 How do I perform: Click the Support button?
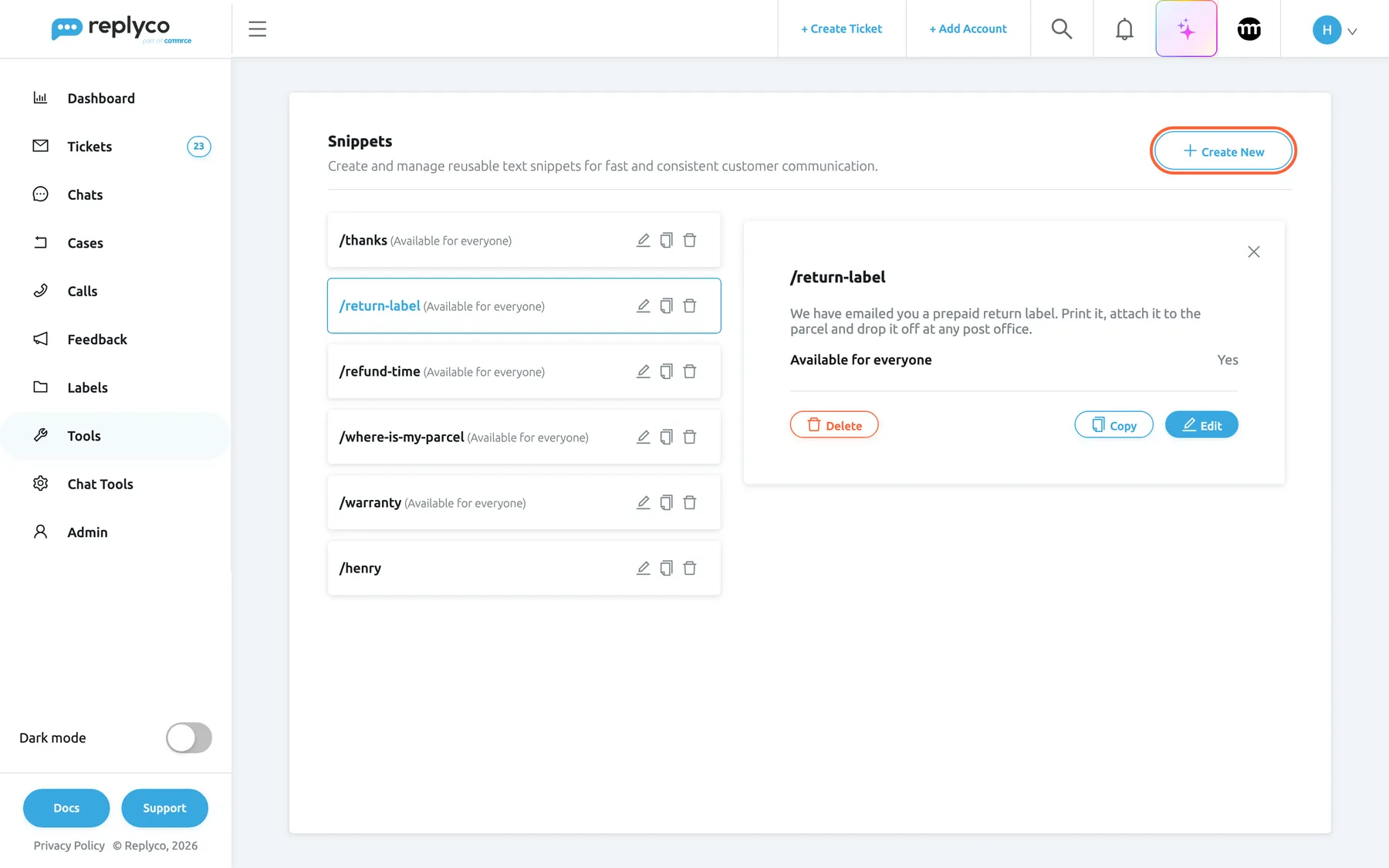point(164,808)
